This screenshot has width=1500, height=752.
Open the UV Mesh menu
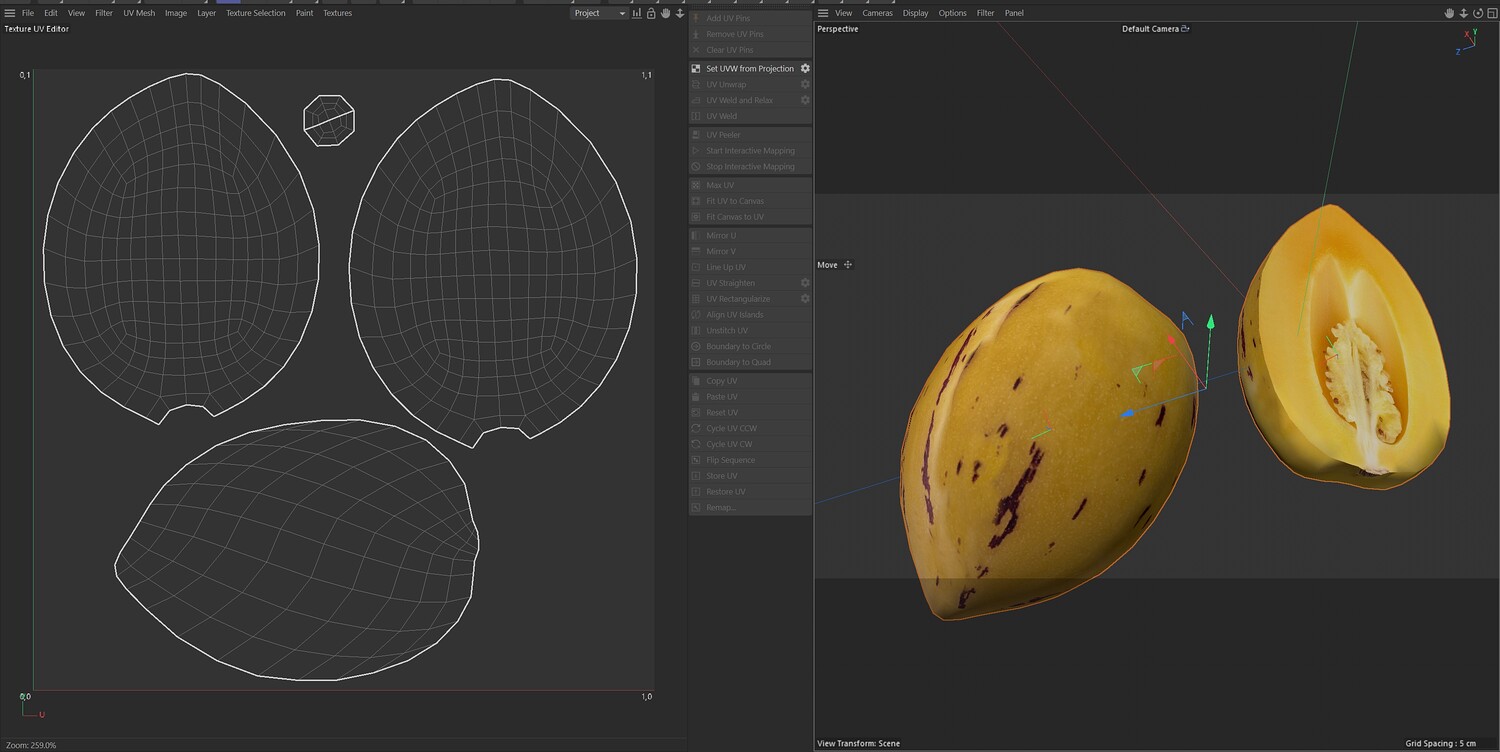click(139, 13)
